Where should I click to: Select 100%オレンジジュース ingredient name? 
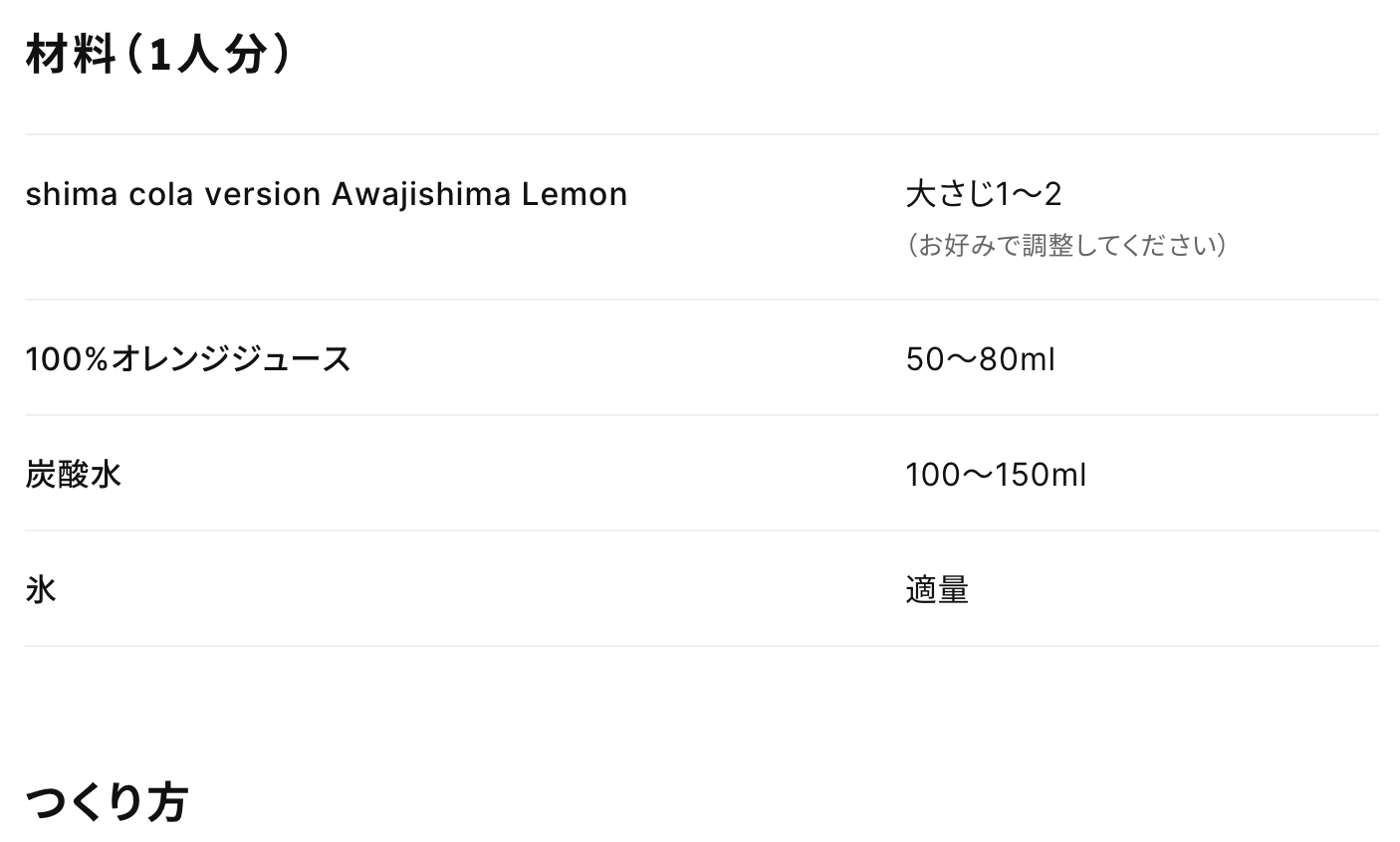pyautogui.click(x=188, y=358)
